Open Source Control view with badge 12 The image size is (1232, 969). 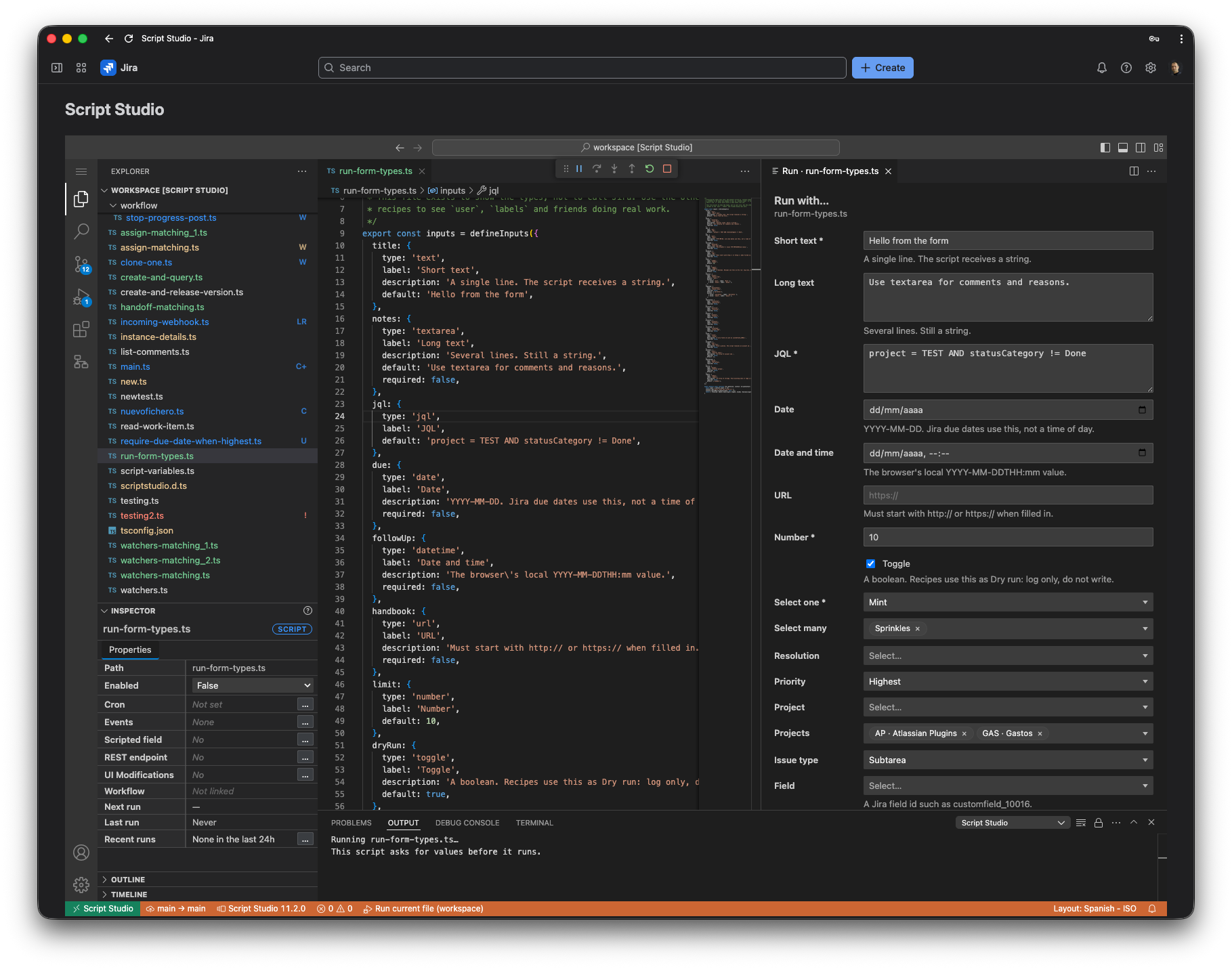81,264
